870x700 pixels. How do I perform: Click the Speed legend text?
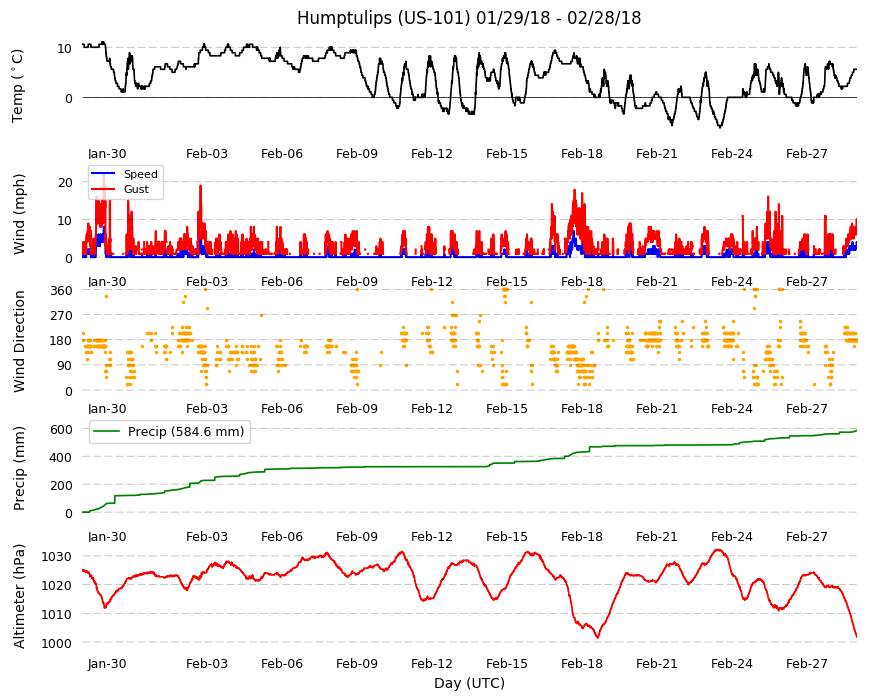coord(141,174)
